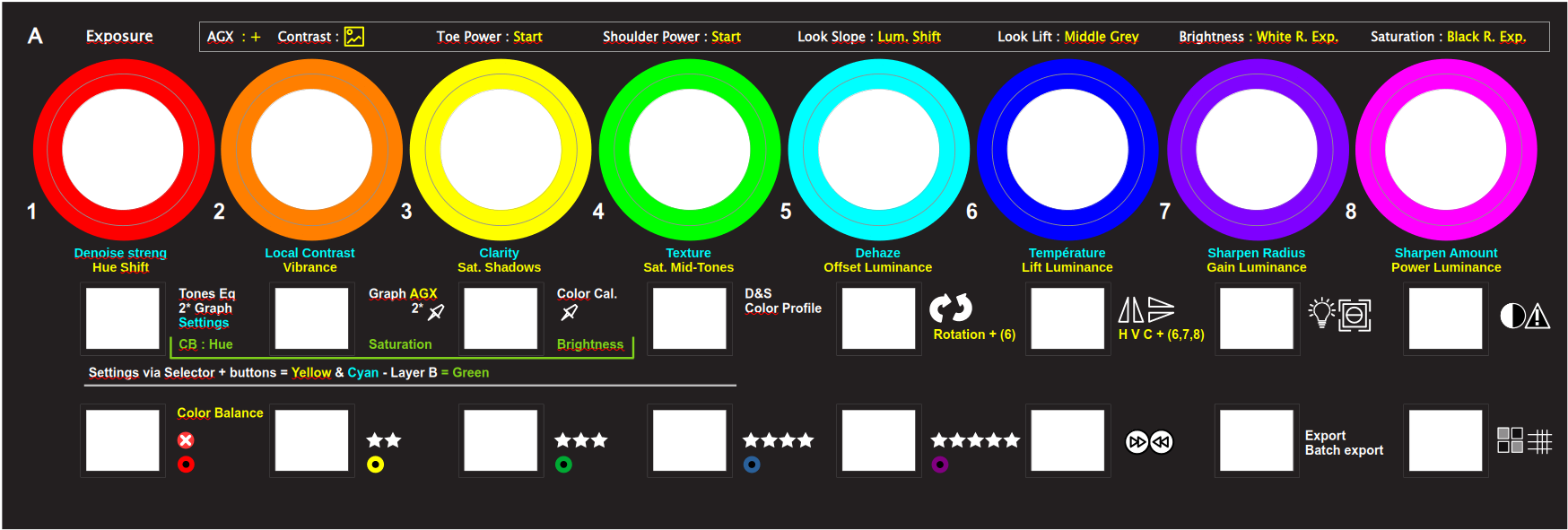
Task: Click the Exposure label at the top
Action: 119,37
